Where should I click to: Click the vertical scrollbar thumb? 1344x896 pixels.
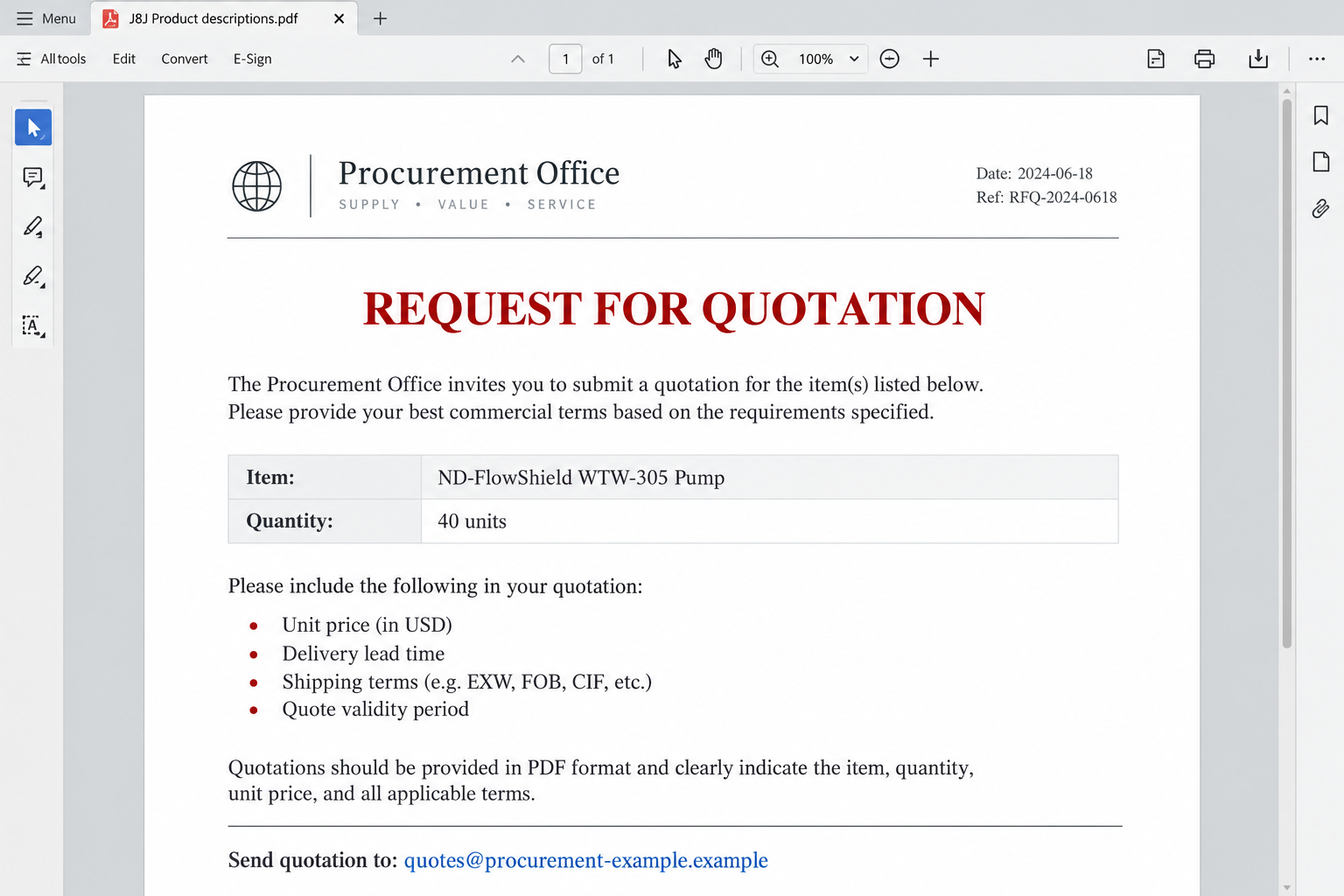(1287, 374)
